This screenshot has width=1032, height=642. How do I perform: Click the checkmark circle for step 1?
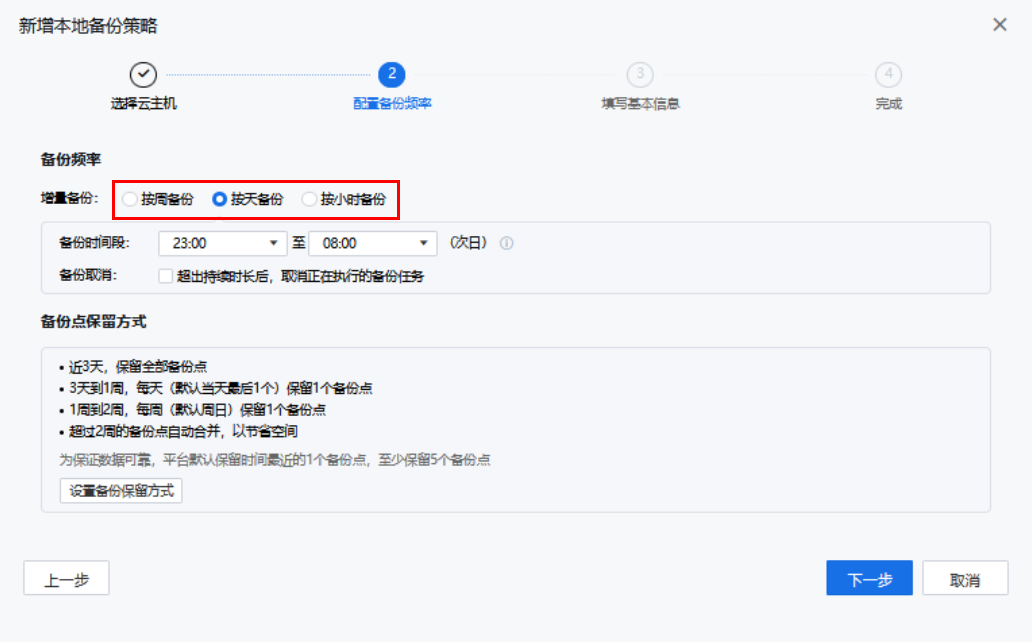click(144, 74)
